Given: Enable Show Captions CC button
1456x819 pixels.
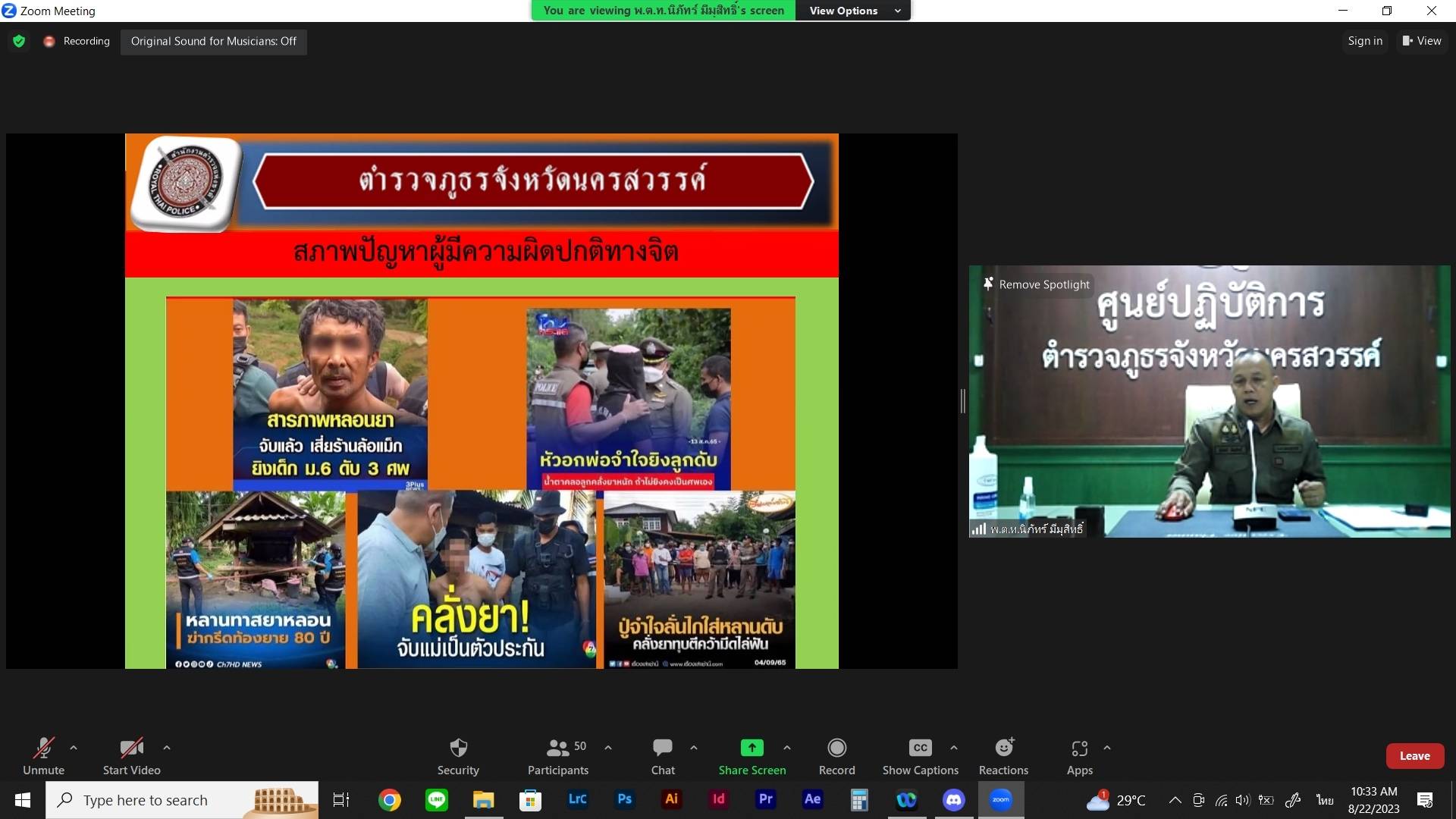Looking at the screenshot, I should tap(920, 748).
